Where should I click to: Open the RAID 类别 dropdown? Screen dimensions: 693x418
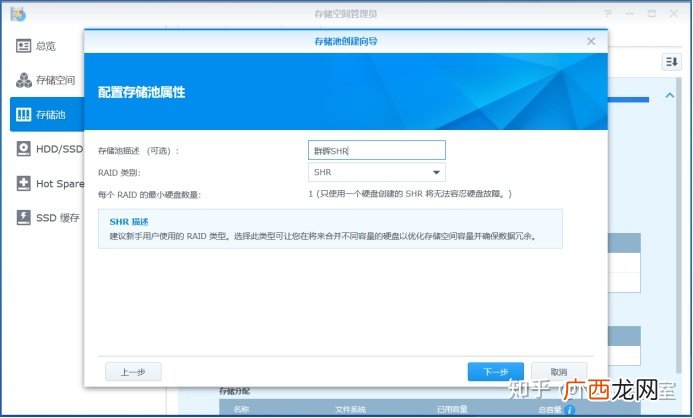click(377, 172)
